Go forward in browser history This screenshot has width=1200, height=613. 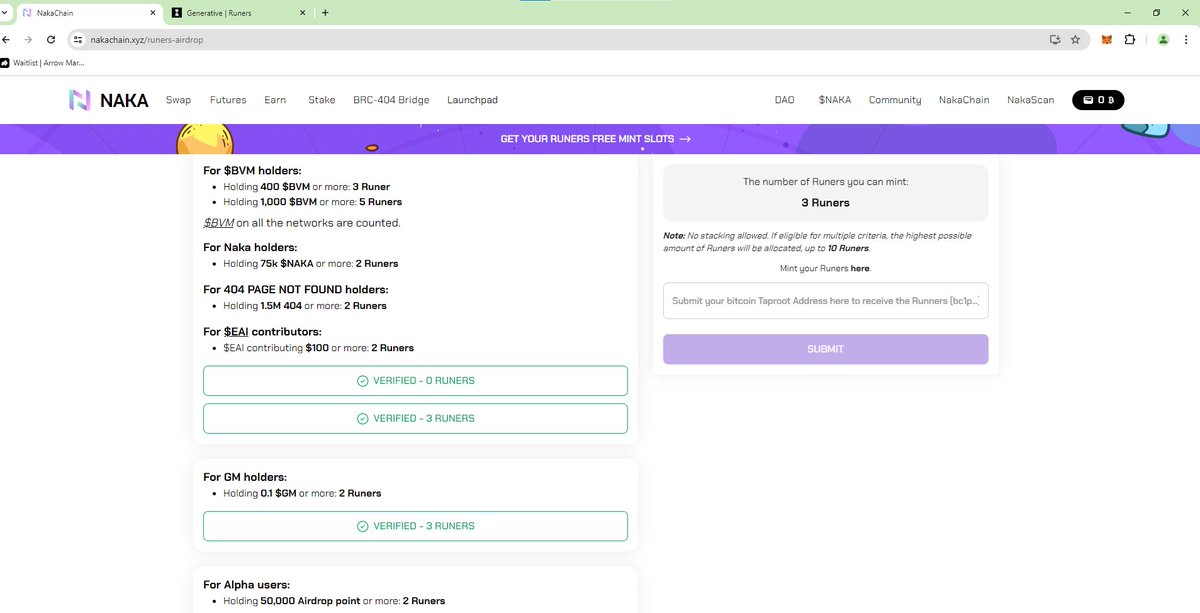coord(28,39)
